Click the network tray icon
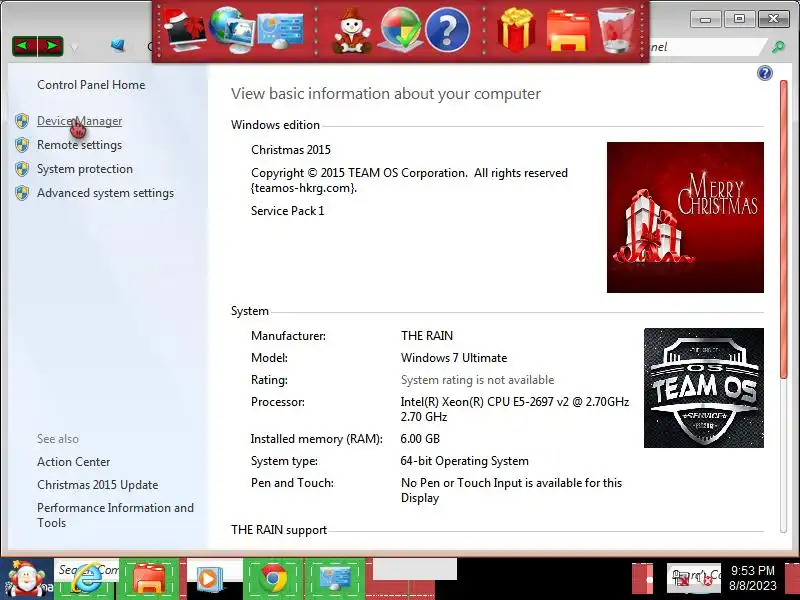Image resolution: width=800 pixels, height=600 pixels. [x=681, y=579]
